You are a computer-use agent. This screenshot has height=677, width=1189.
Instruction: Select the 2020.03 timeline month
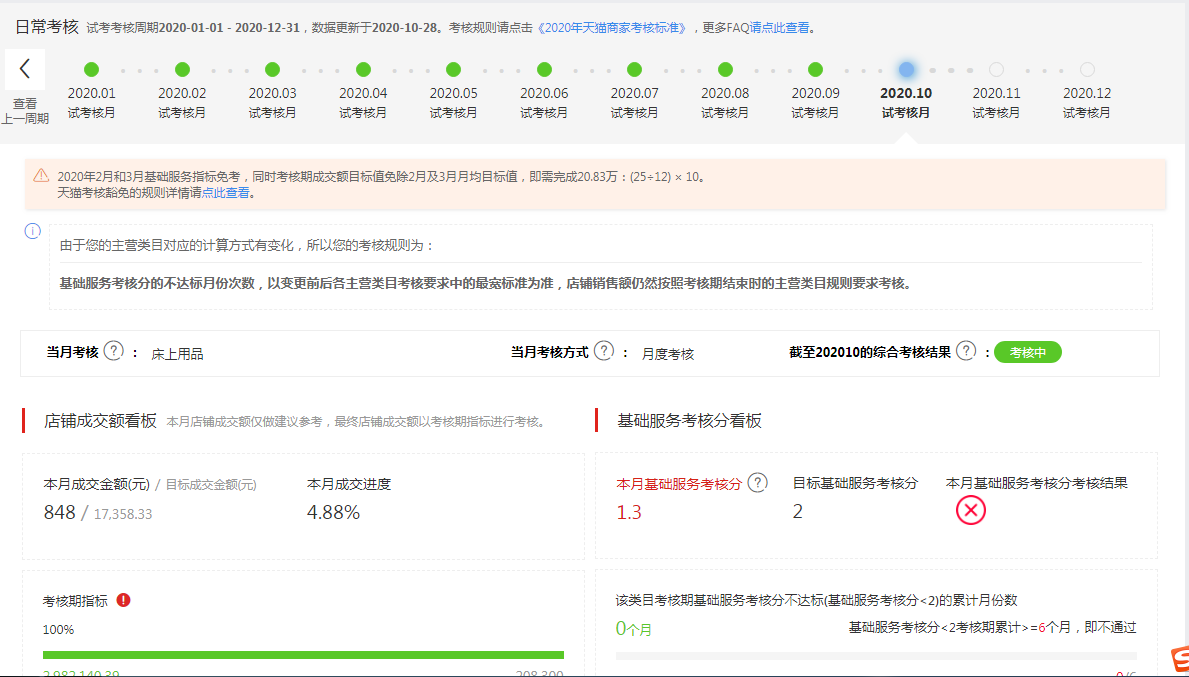(x=272, y=70)
